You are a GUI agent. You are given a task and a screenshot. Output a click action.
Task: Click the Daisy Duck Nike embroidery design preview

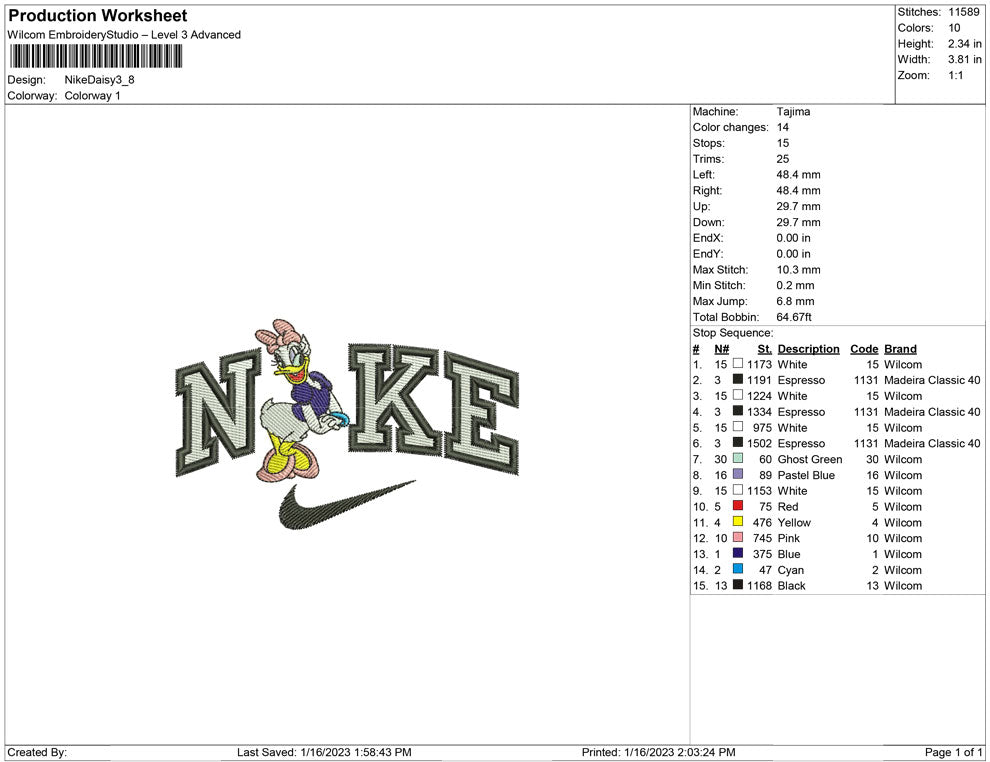pos(347,424)
